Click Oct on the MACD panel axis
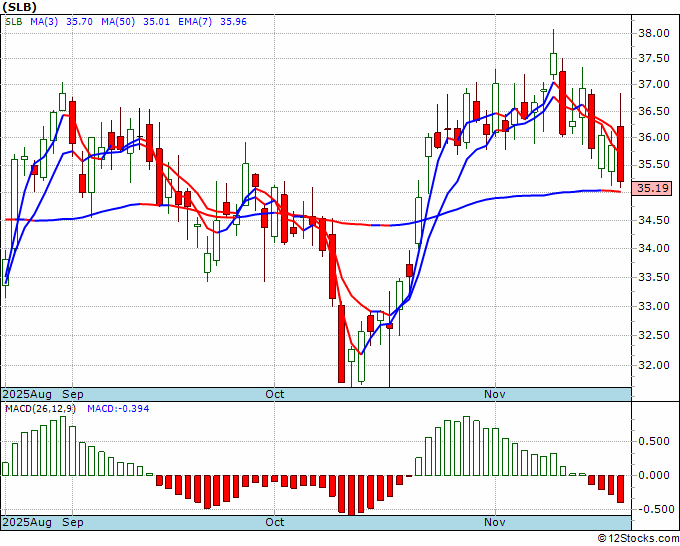Screen dimensions: 680x546 tap(275, 522)
